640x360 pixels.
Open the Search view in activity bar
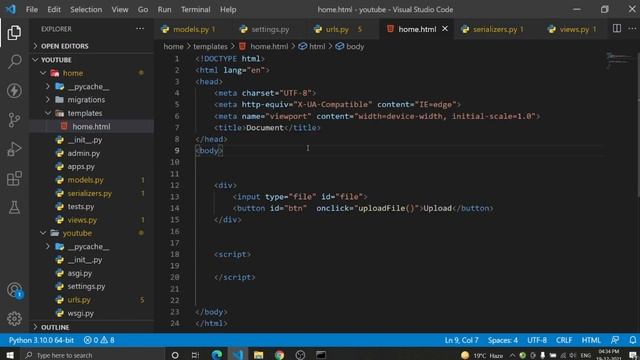coord(14,62)
